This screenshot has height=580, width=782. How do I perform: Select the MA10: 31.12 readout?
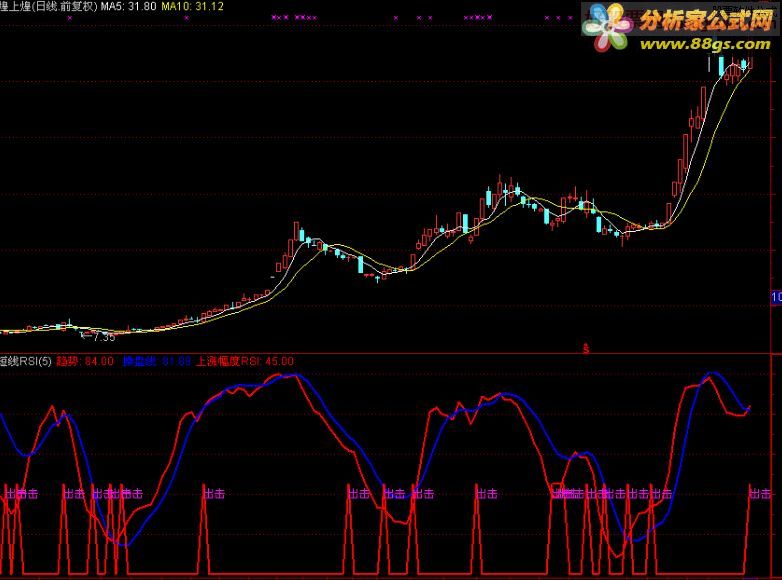[193, 6]
